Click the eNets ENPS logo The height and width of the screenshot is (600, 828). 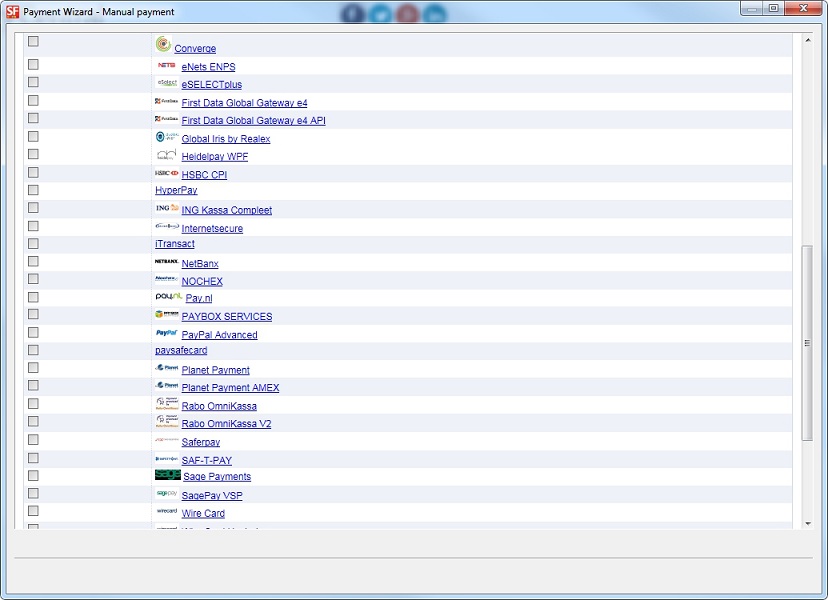[x=166, y=66]
